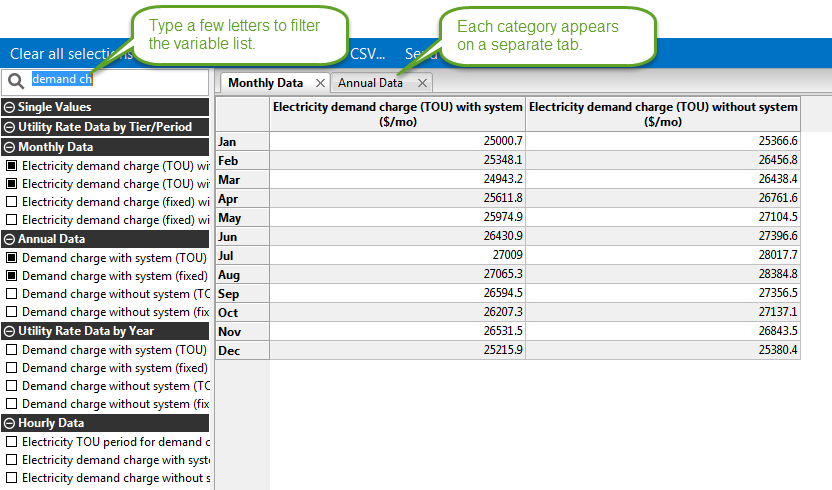This screenshot has height=490, width=832.
Task: Switch to the Annual Data tab
Action: pyautogui.click(x=370, y=83)
